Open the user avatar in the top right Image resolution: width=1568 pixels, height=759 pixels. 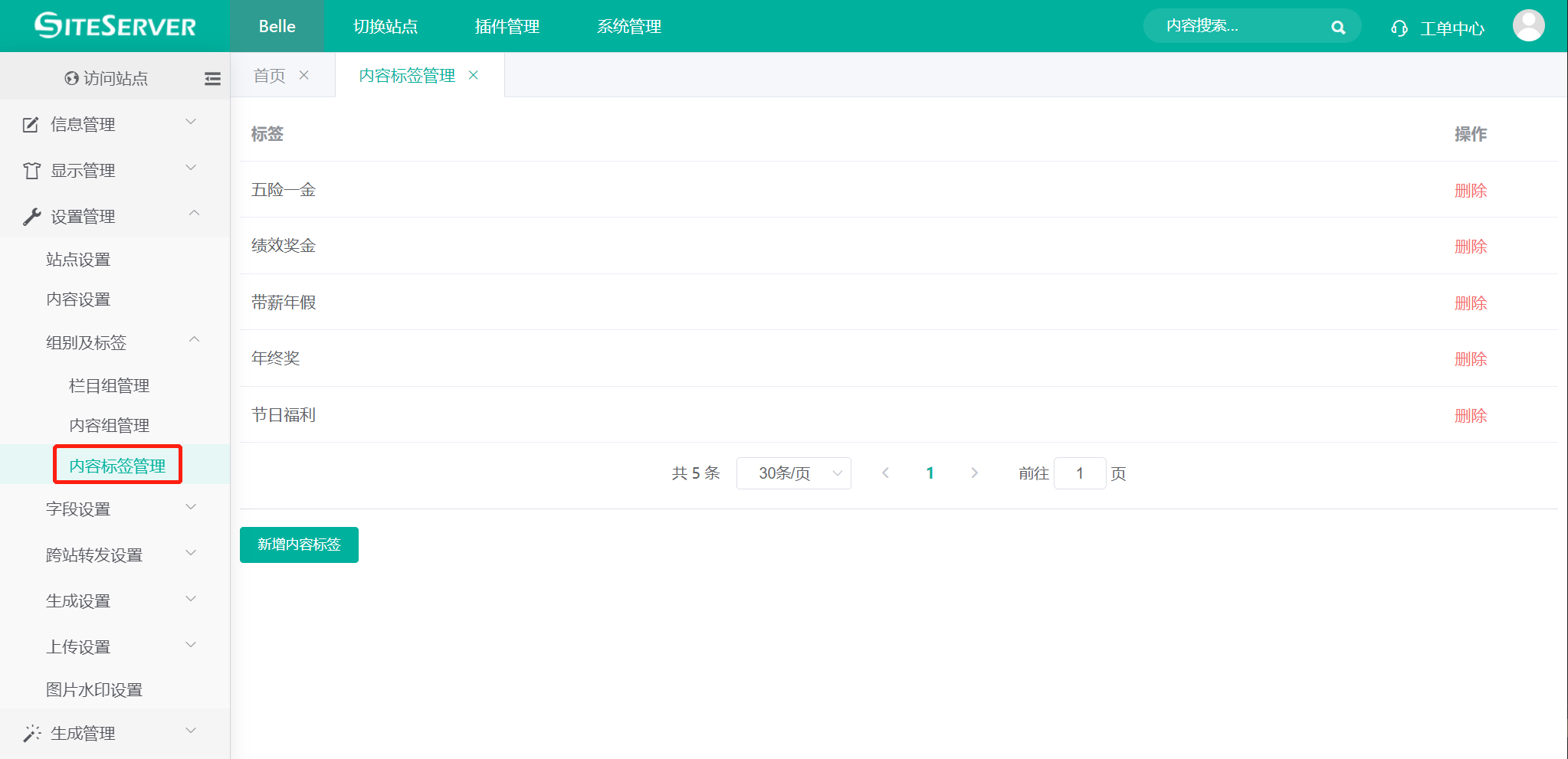click(1529, 25)
